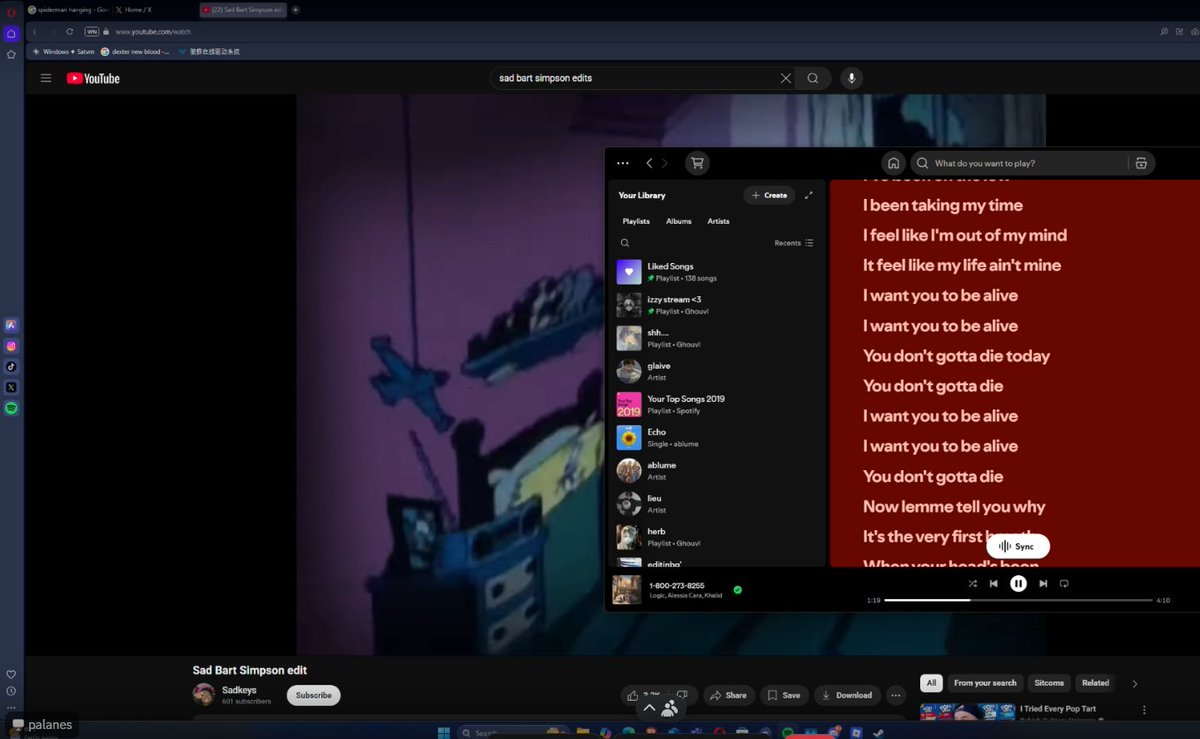Go forward in Spotify navigation

coord(665,163)
